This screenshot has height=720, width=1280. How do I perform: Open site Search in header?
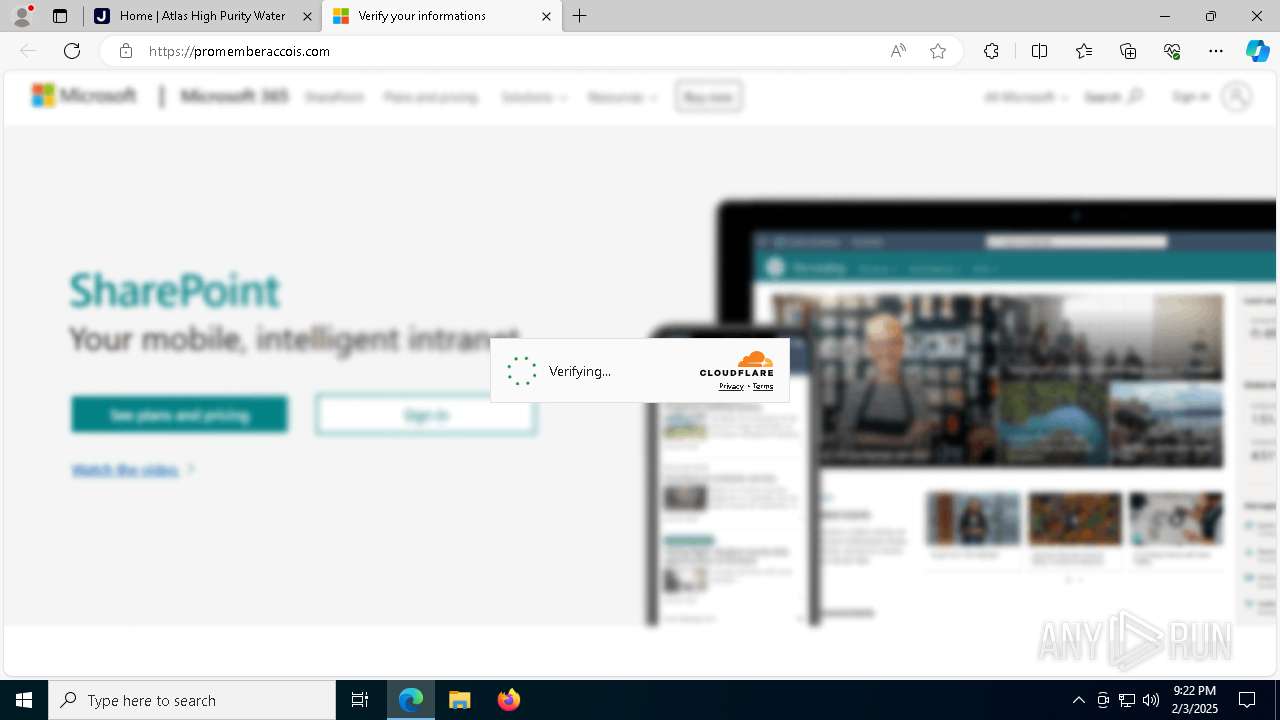1113,97
